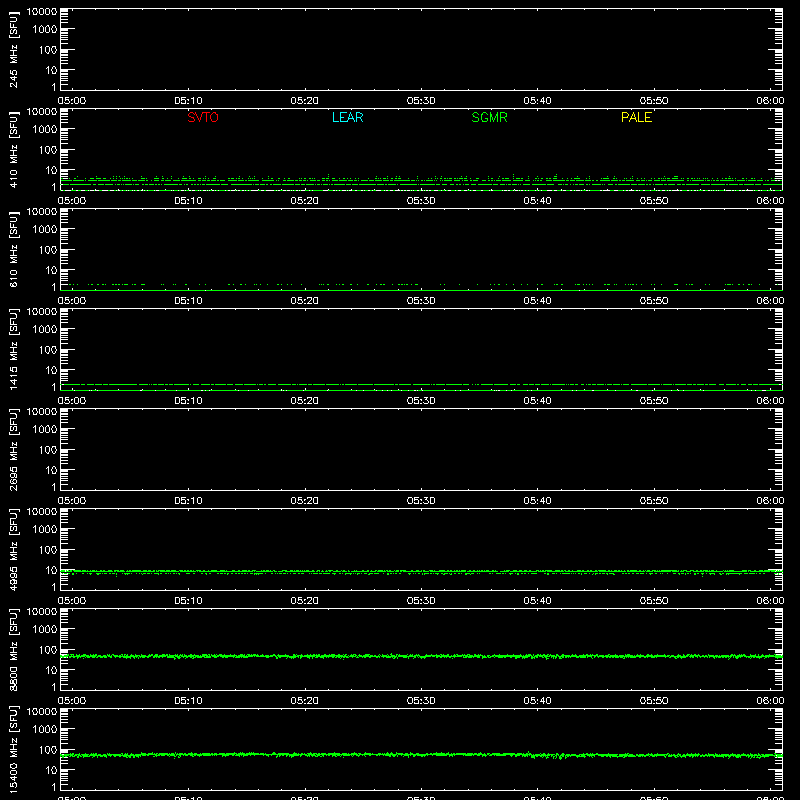Select the 8800 MHz [SFU] axis title
This screenshot has width=800, height=800.
pyautogui.click(x=13, y=649)
